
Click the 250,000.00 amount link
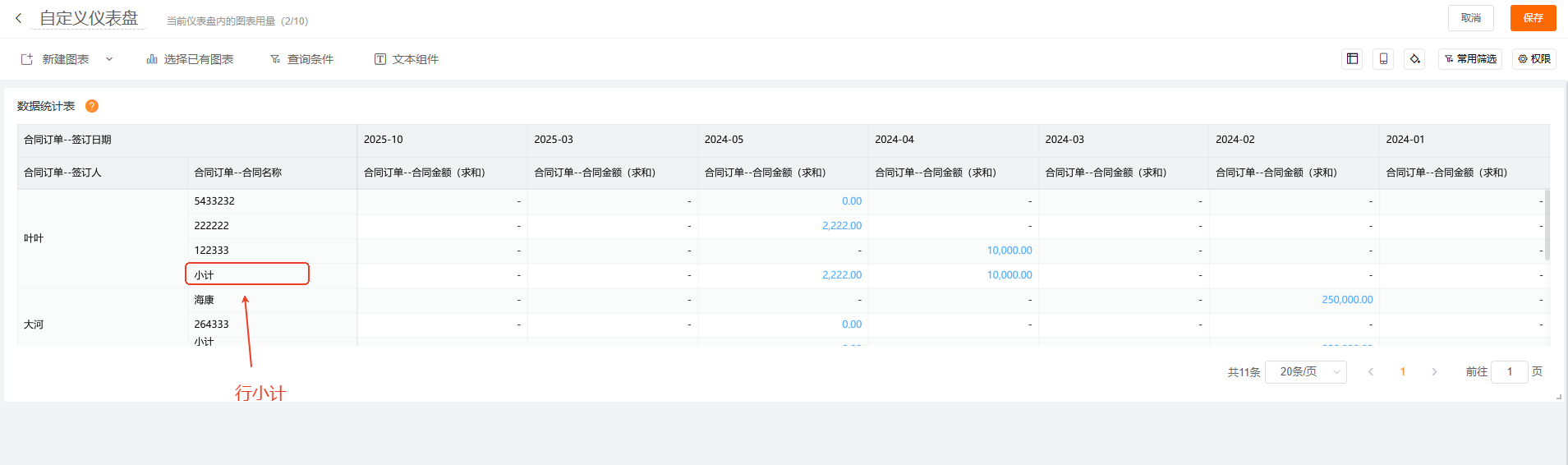(x=1347, y=300)
